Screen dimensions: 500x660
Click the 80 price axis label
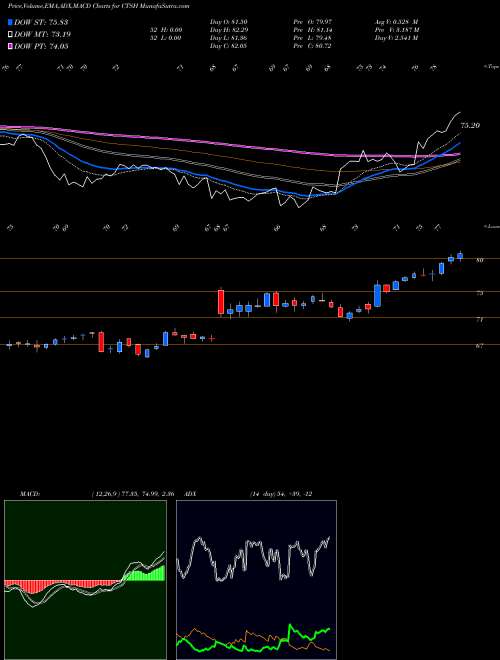click(x=480, y=260)
